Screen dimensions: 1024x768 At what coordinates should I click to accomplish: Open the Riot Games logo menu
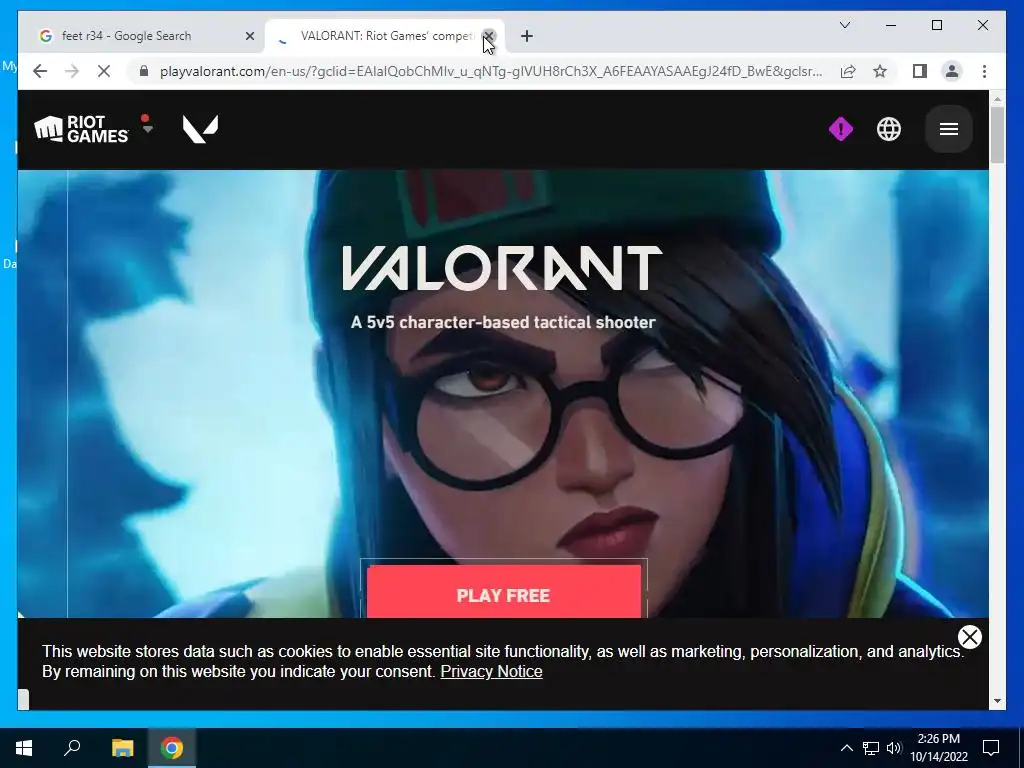pyautogui.click(x=81, y=129)
